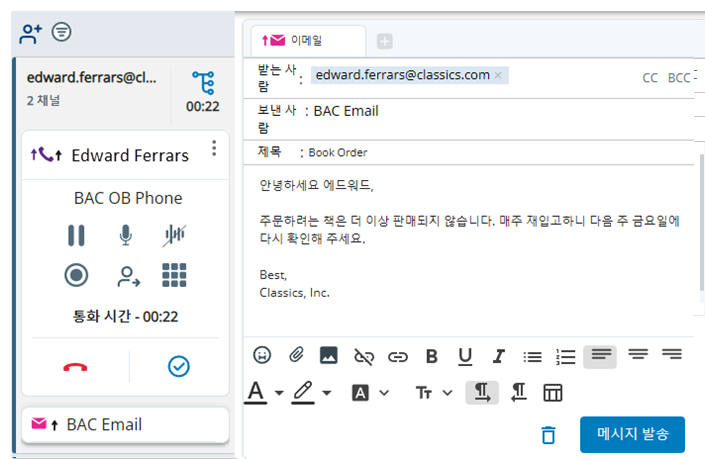Mark interaction as complete with checkmark
705x459 pixels.
click(178, 366)
